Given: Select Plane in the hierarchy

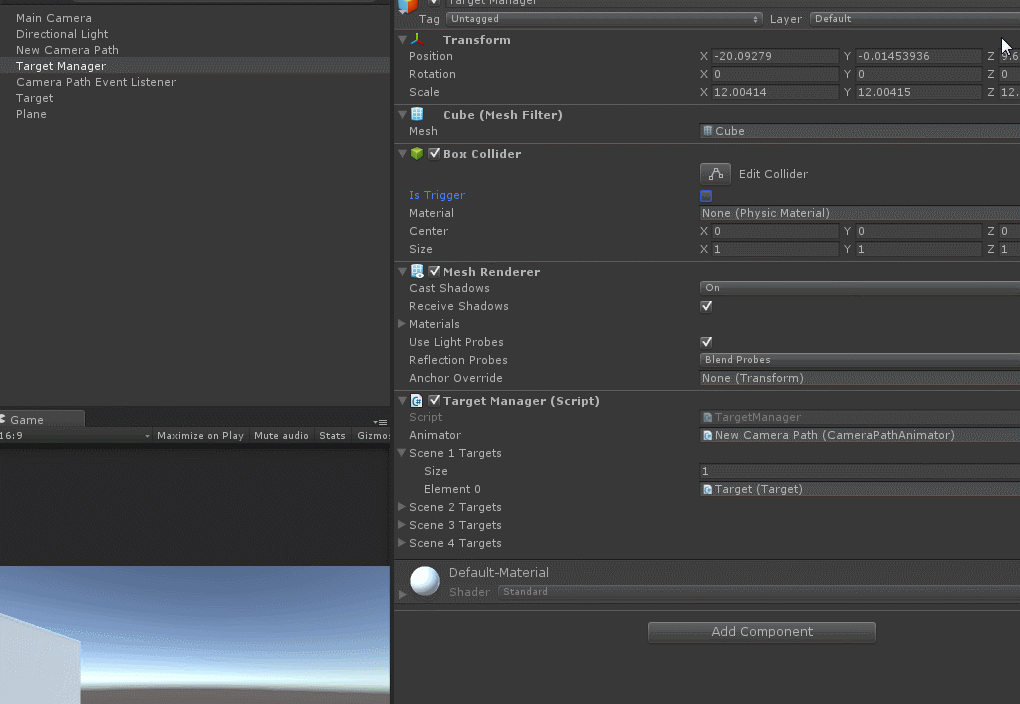Looking at the screenshot, I should tap(31, 114).
